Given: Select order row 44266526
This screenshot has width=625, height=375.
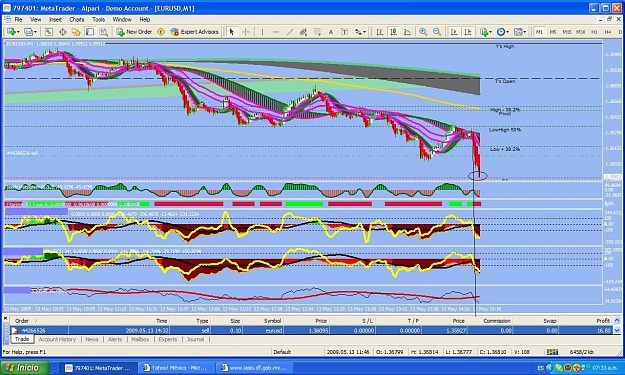Looking at the screenshot, I should 311,330.
